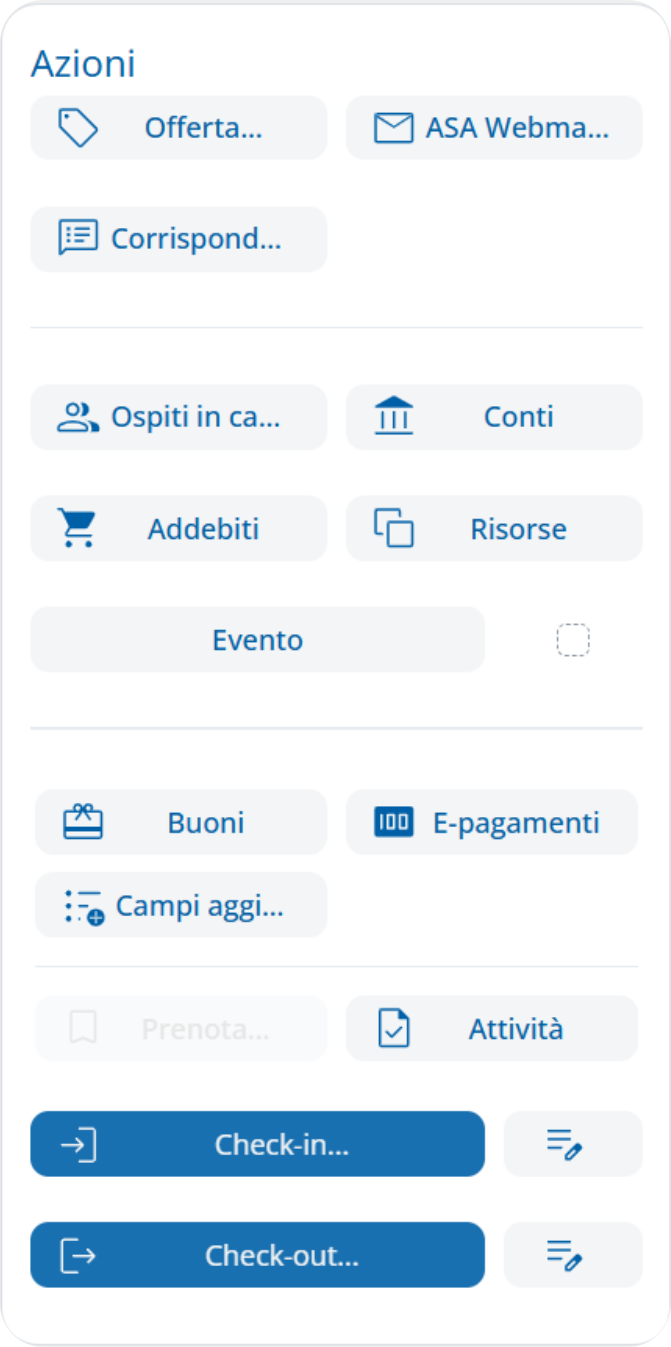Click the Attività checklist document icon

tap(394, 1028)
